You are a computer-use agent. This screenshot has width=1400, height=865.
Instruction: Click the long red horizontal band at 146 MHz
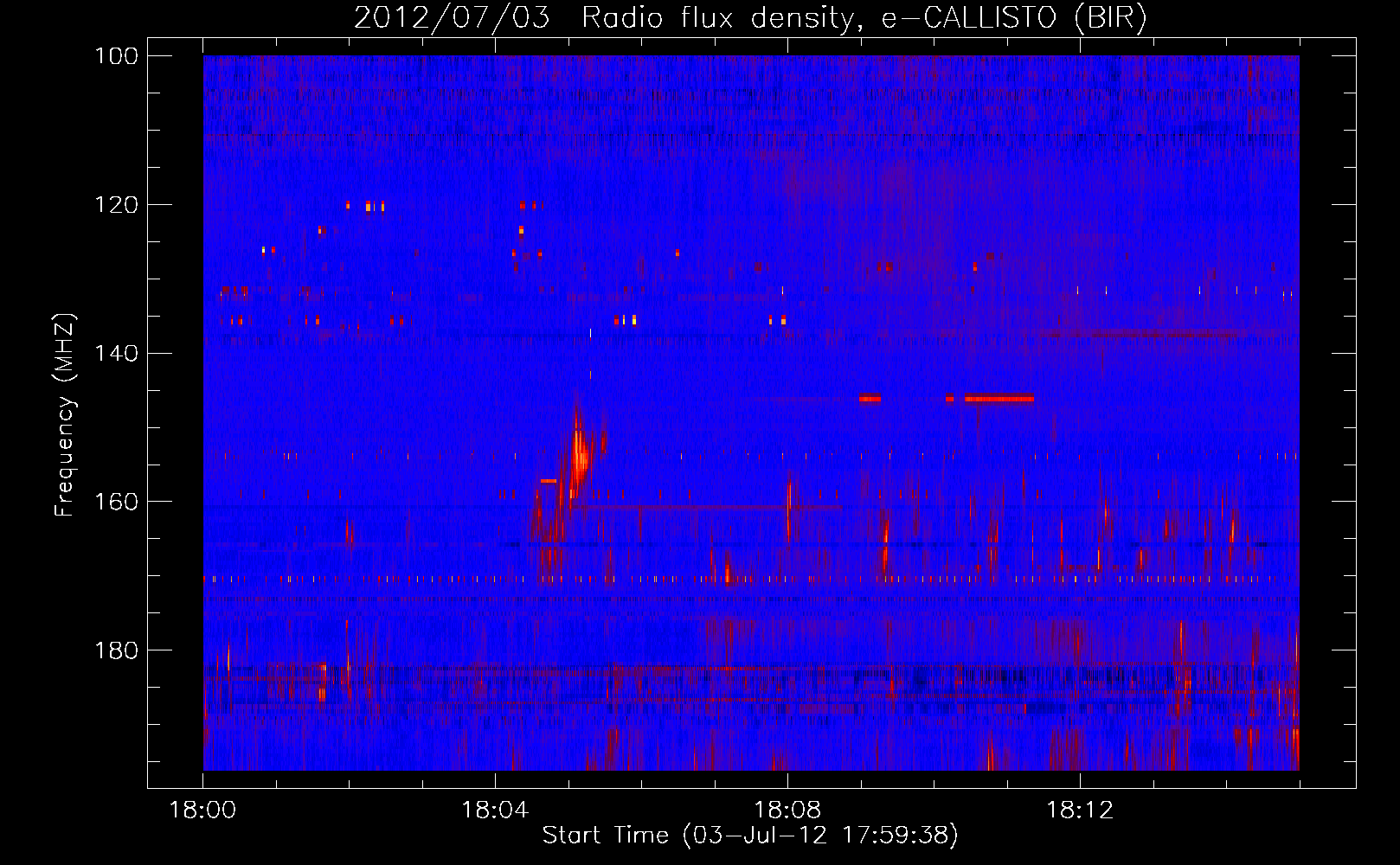pyautogui.click(x=999, y=399)
